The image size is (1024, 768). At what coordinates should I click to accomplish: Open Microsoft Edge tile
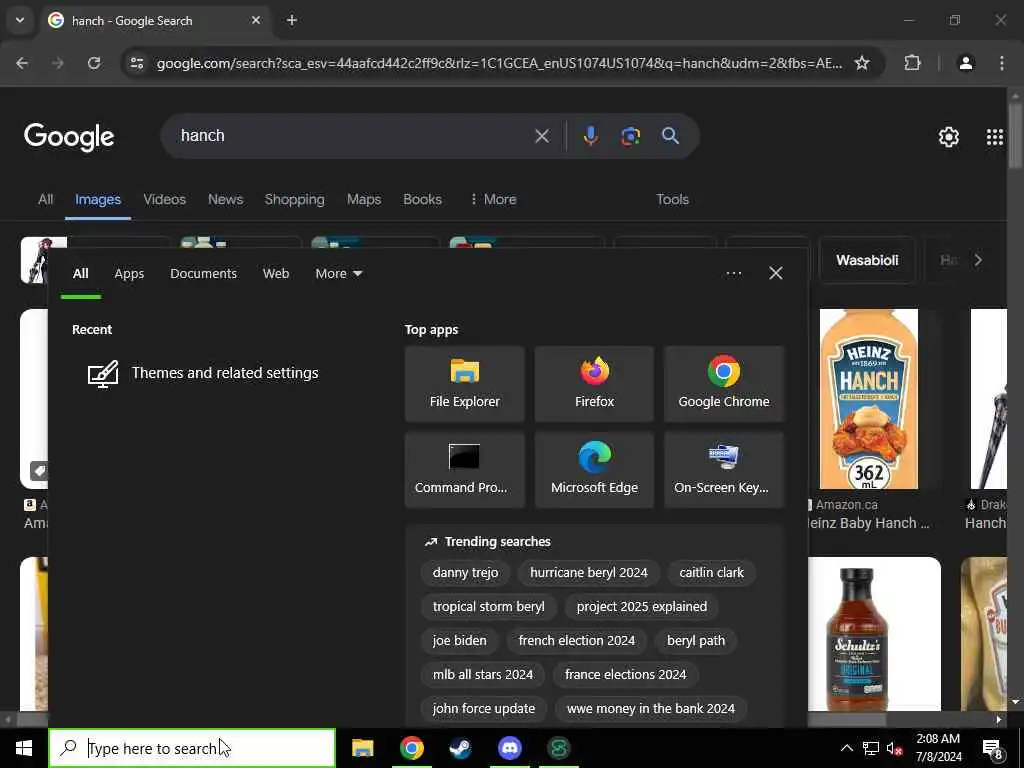point(594,470)
